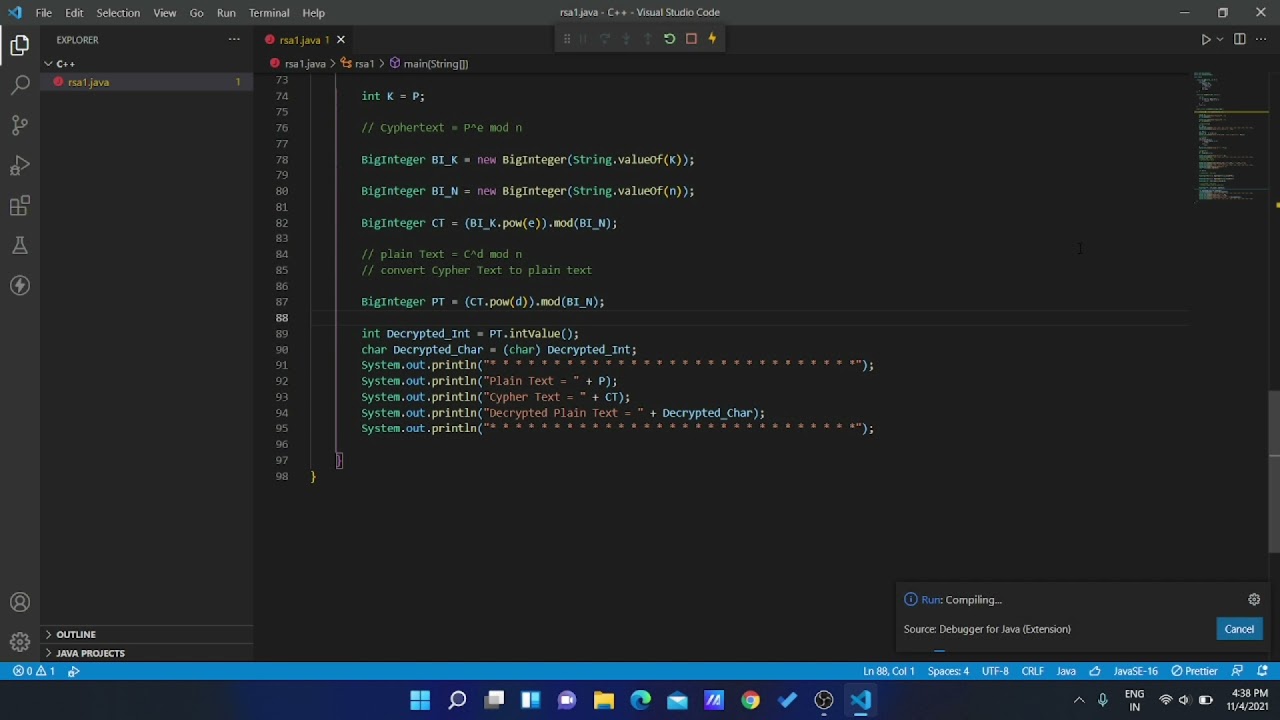Open the Manage gear menu
This screenshot has height=720, width=1280.
[20, 642]
